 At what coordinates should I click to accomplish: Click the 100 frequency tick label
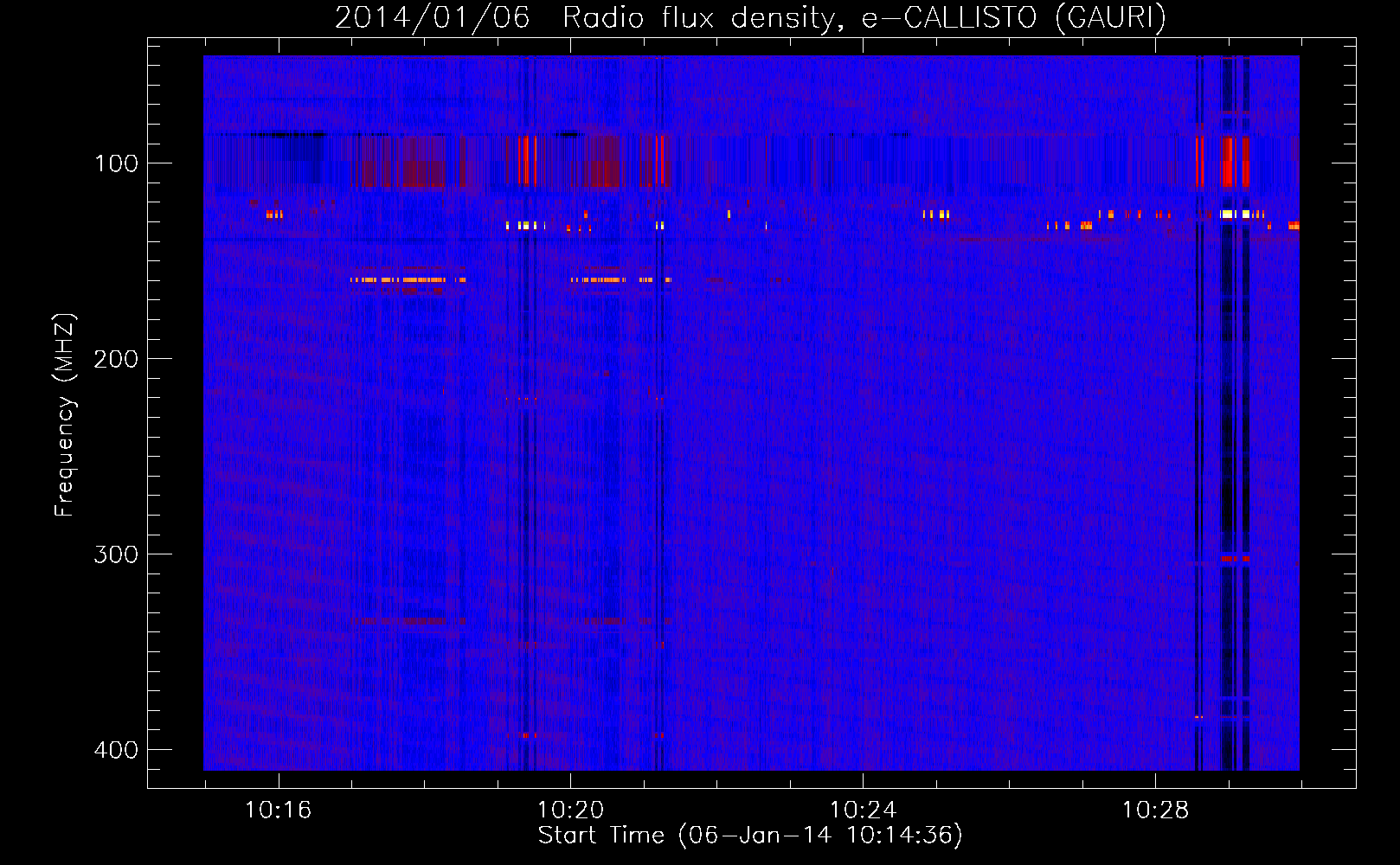tap(116, 163)
